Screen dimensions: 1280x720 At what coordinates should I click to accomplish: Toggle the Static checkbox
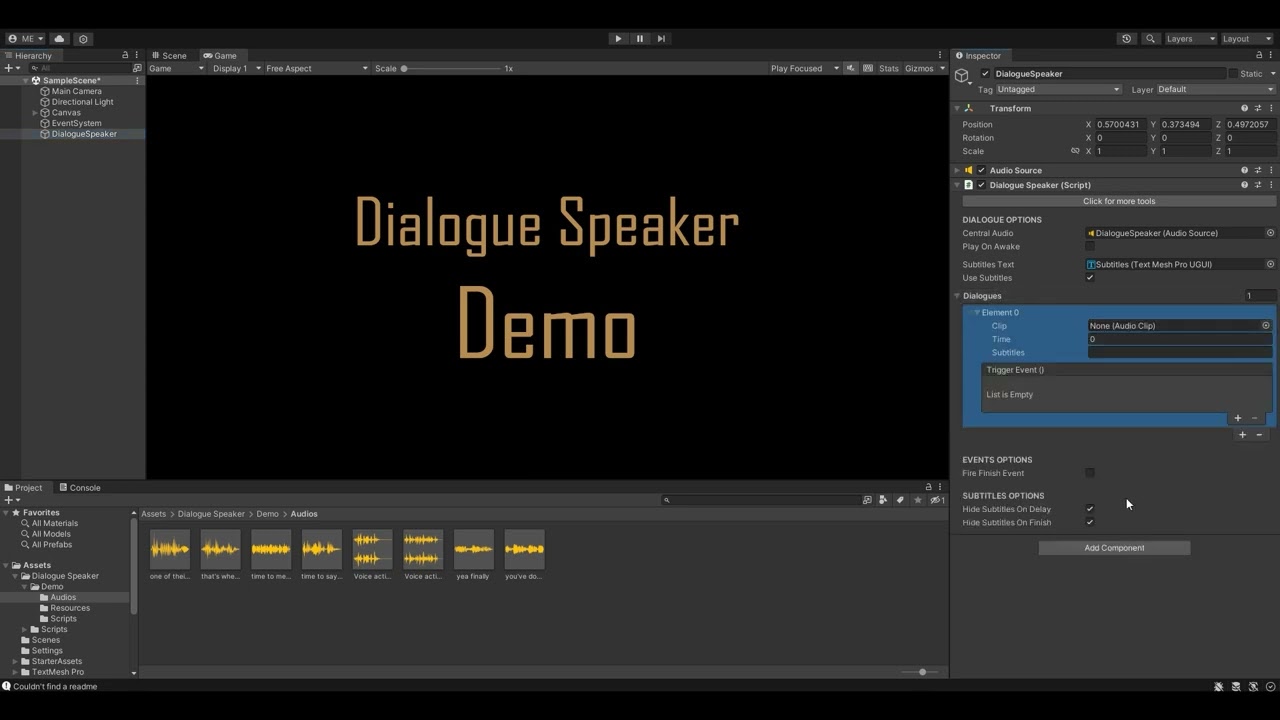[1233, 74]
